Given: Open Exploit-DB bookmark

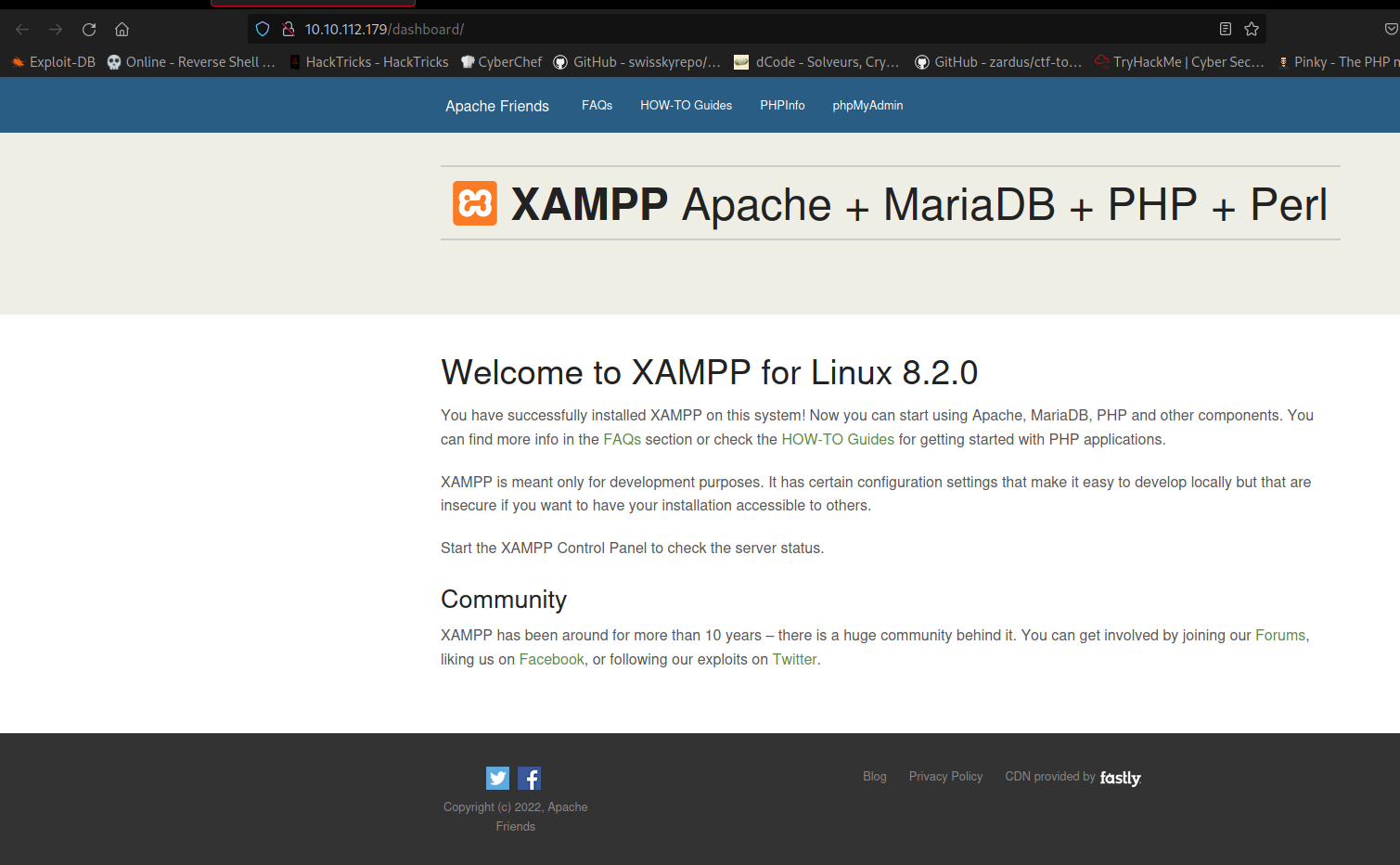Looking at the screenshot, I should point(54,62).
